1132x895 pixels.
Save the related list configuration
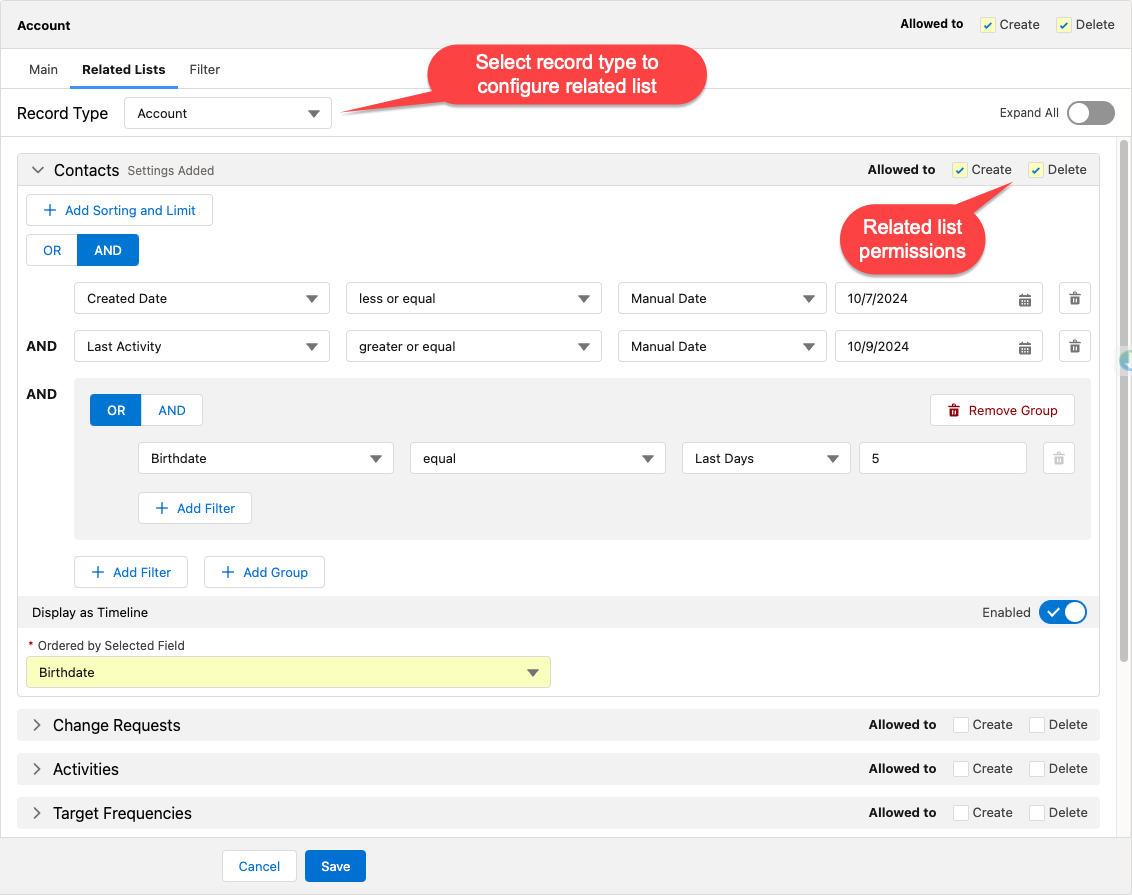pos(335,866)
